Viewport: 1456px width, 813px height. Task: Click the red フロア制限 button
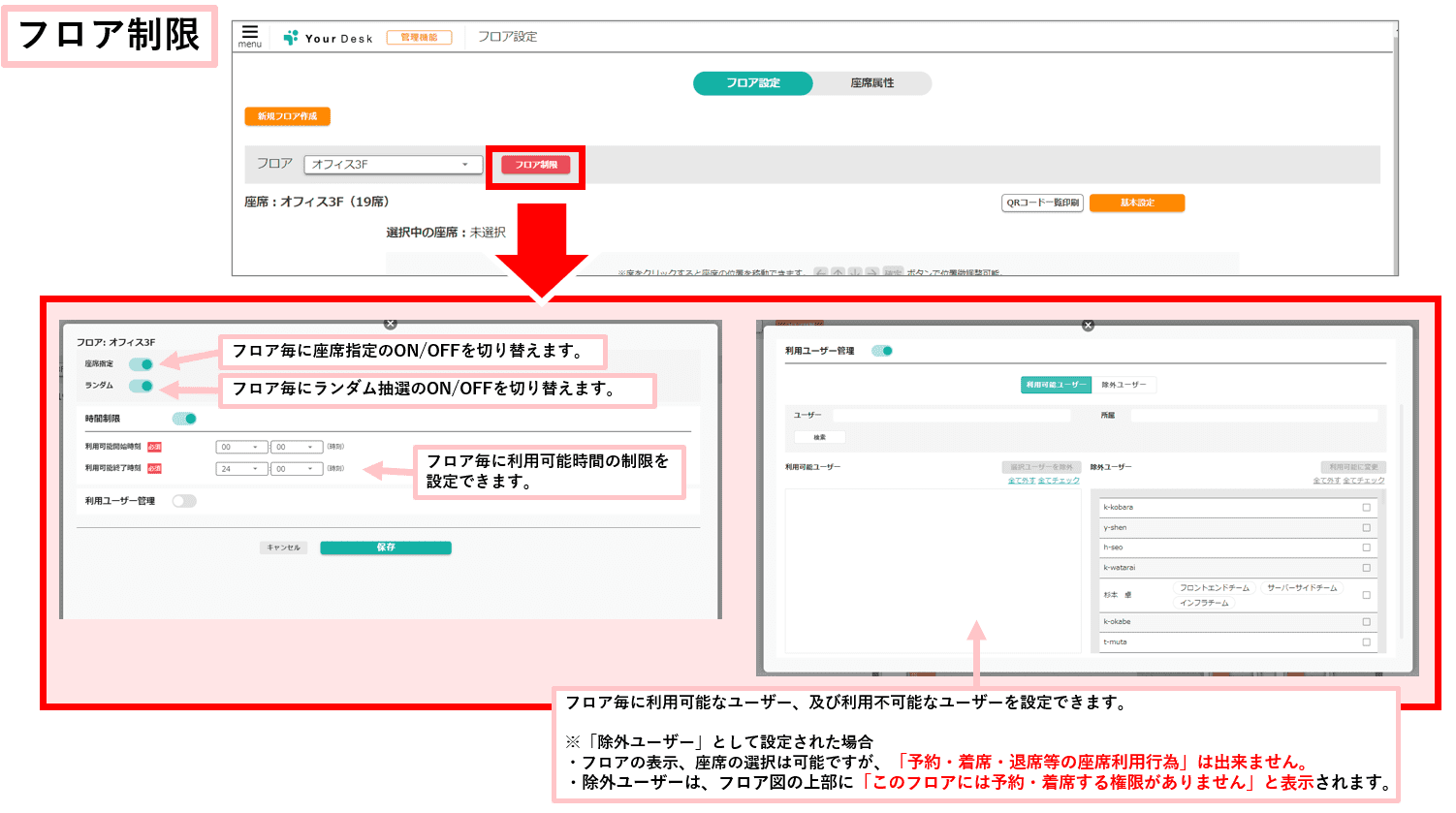[536, 165]
